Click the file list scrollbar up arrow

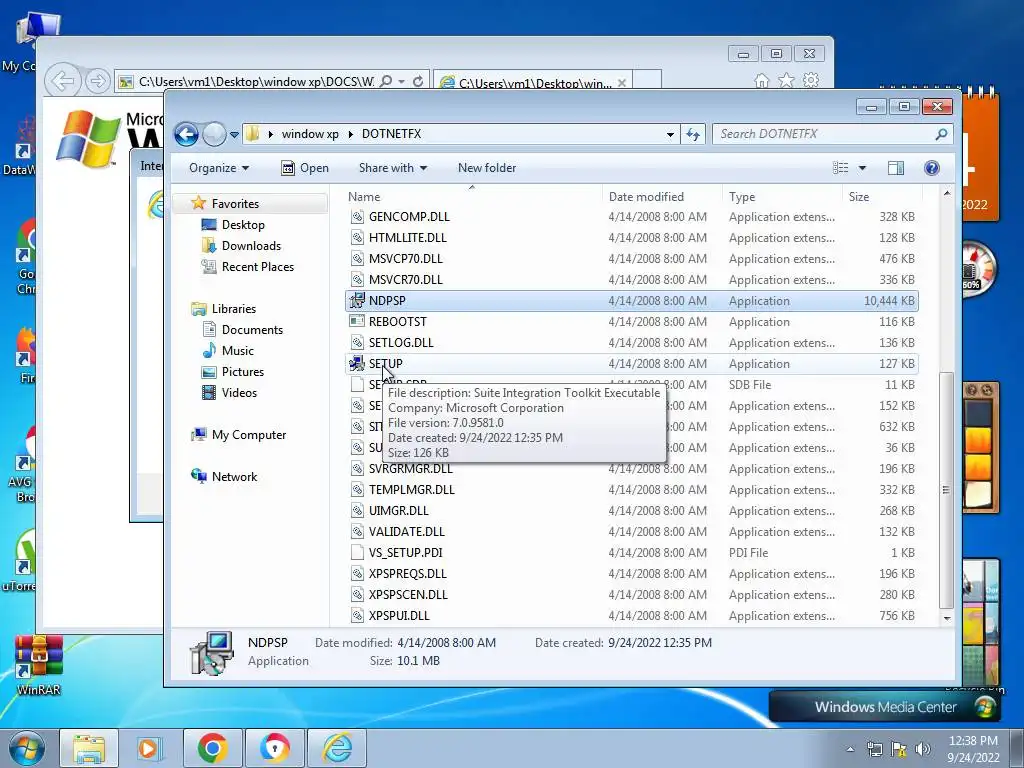pos(947,193)
